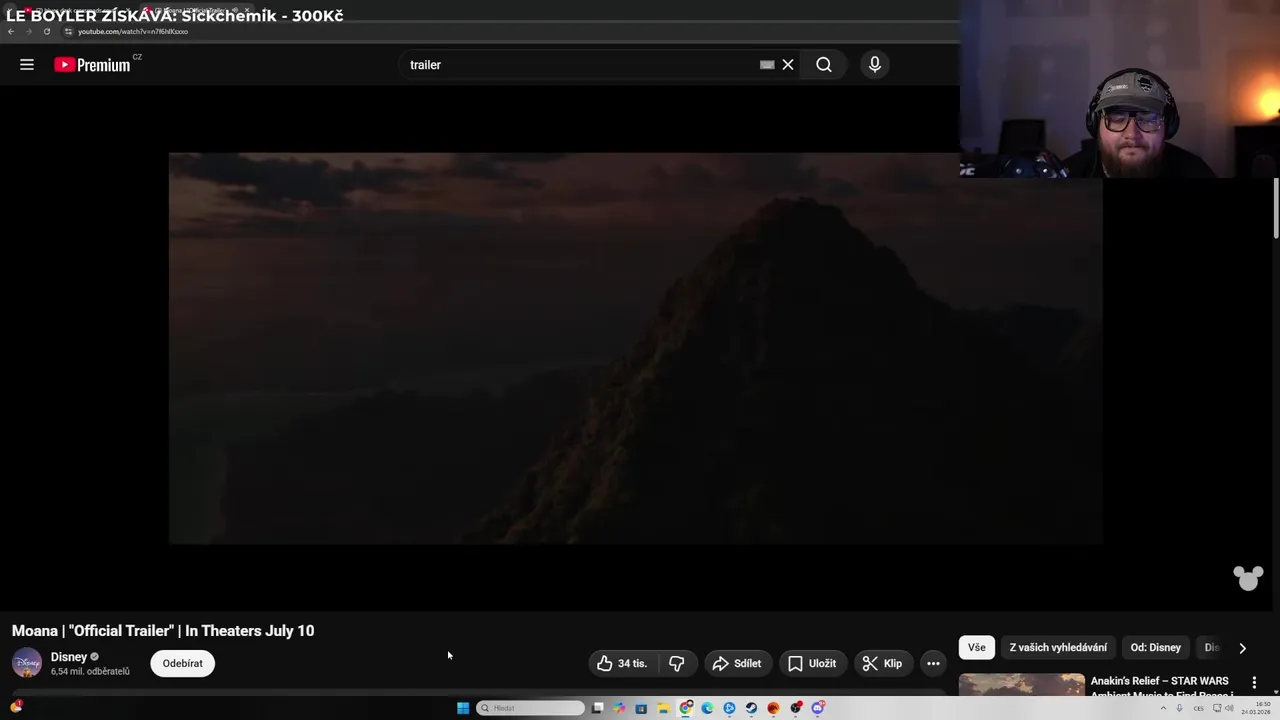Viewport: 1280px width, 720px height.
Task: Click the Moana trailer video player
Action: (635, 348)
